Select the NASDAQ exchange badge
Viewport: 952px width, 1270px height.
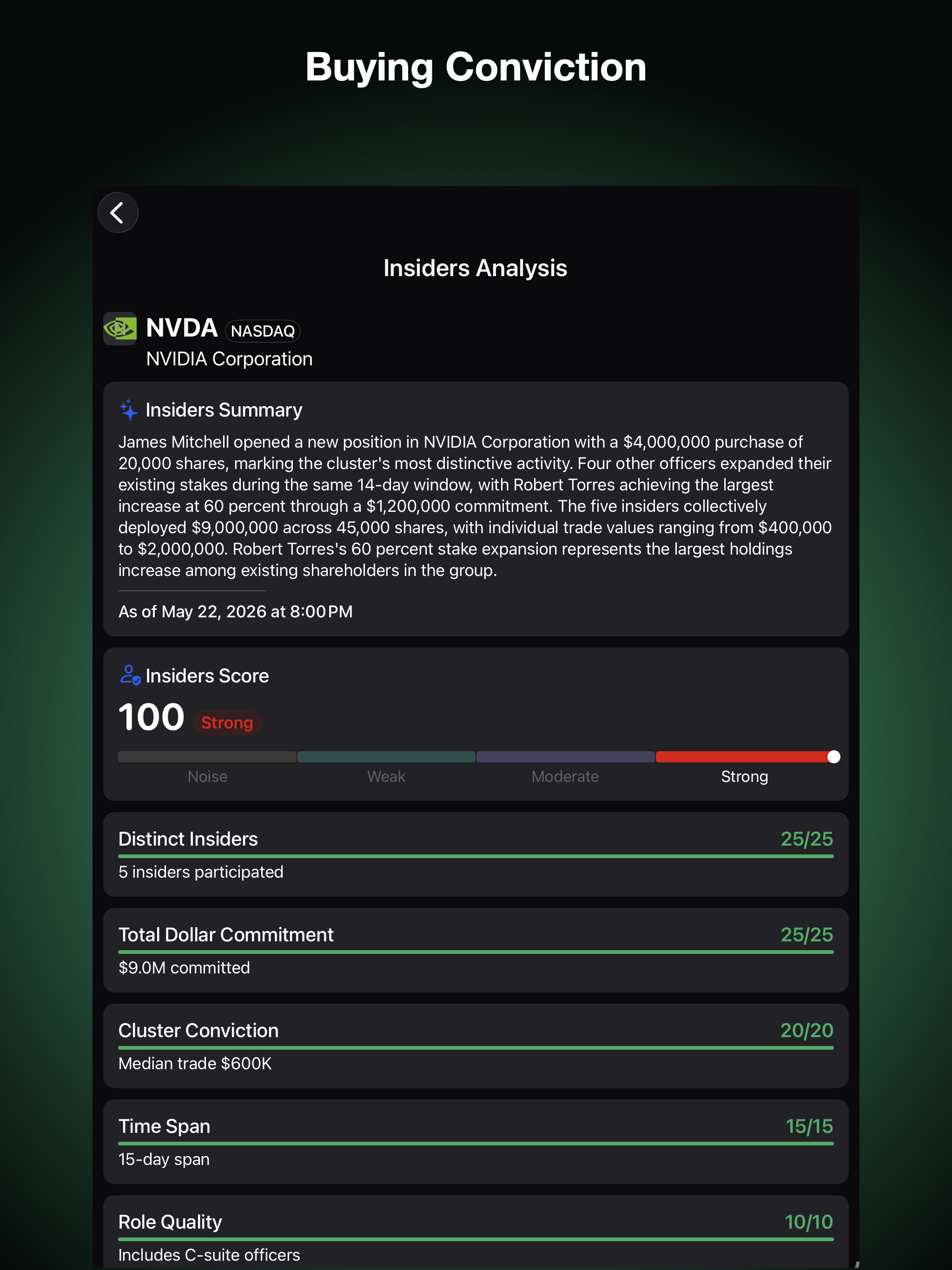click(x=262, y=331)
